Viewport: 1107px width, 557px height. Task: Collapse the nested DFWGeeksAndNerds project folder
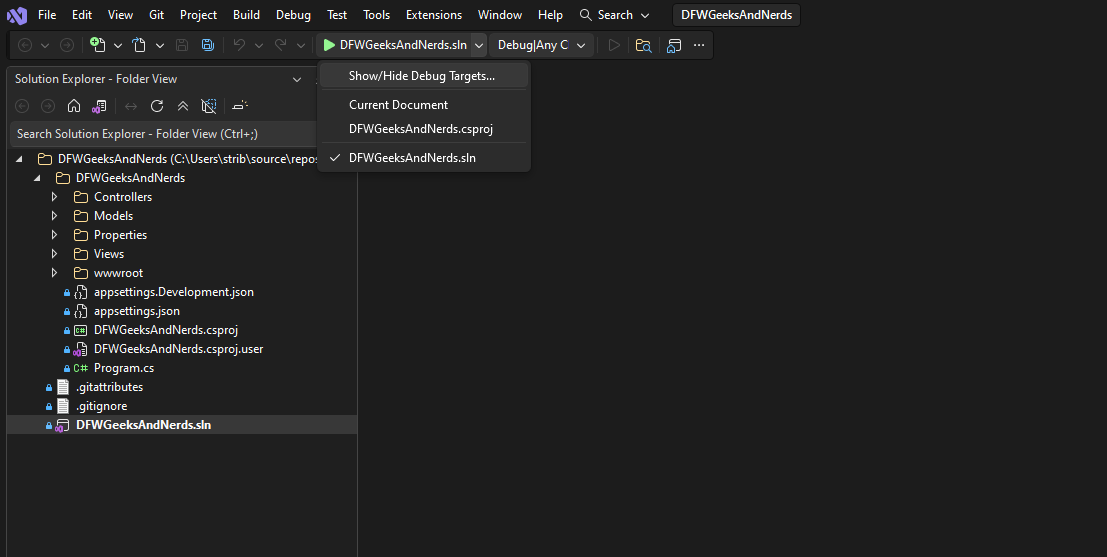click(37, 178)
